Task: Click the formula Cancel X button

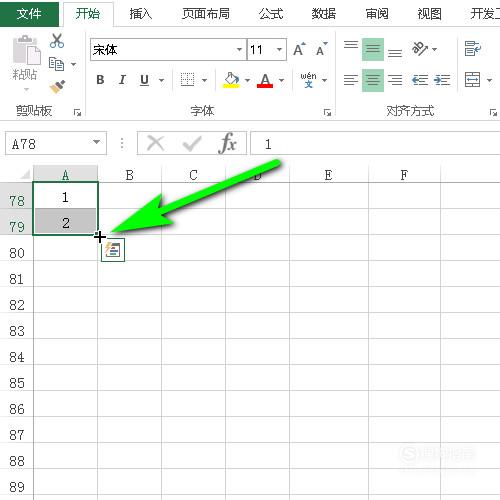Action: coord(155,144)
